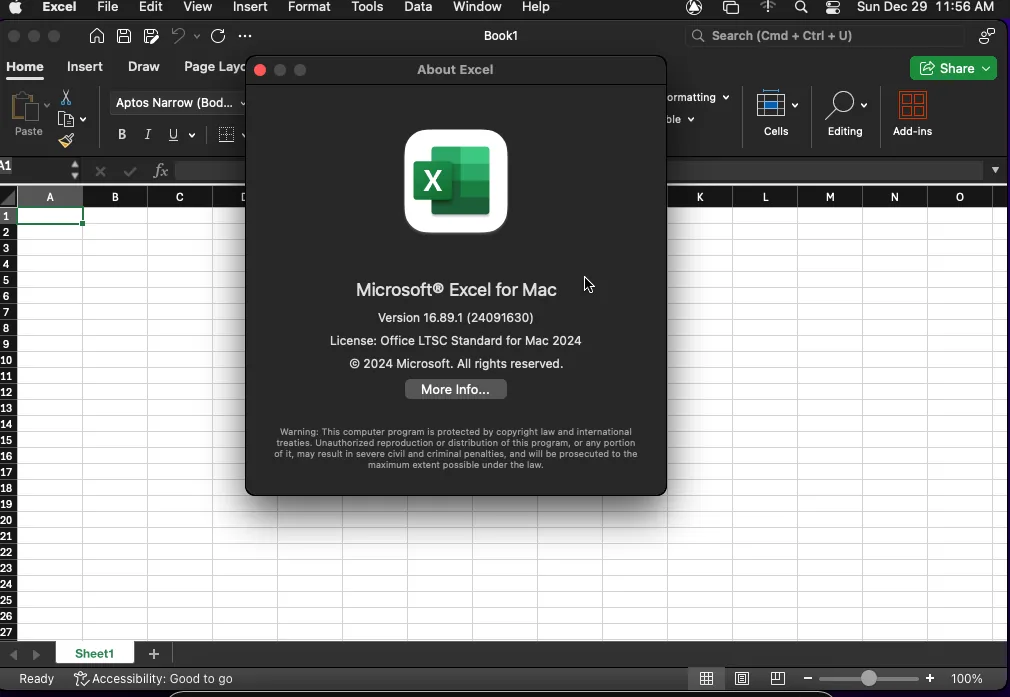Click the Save As icon with the pencil
This screenshot has width=1010, height=697.
(151, 36)
